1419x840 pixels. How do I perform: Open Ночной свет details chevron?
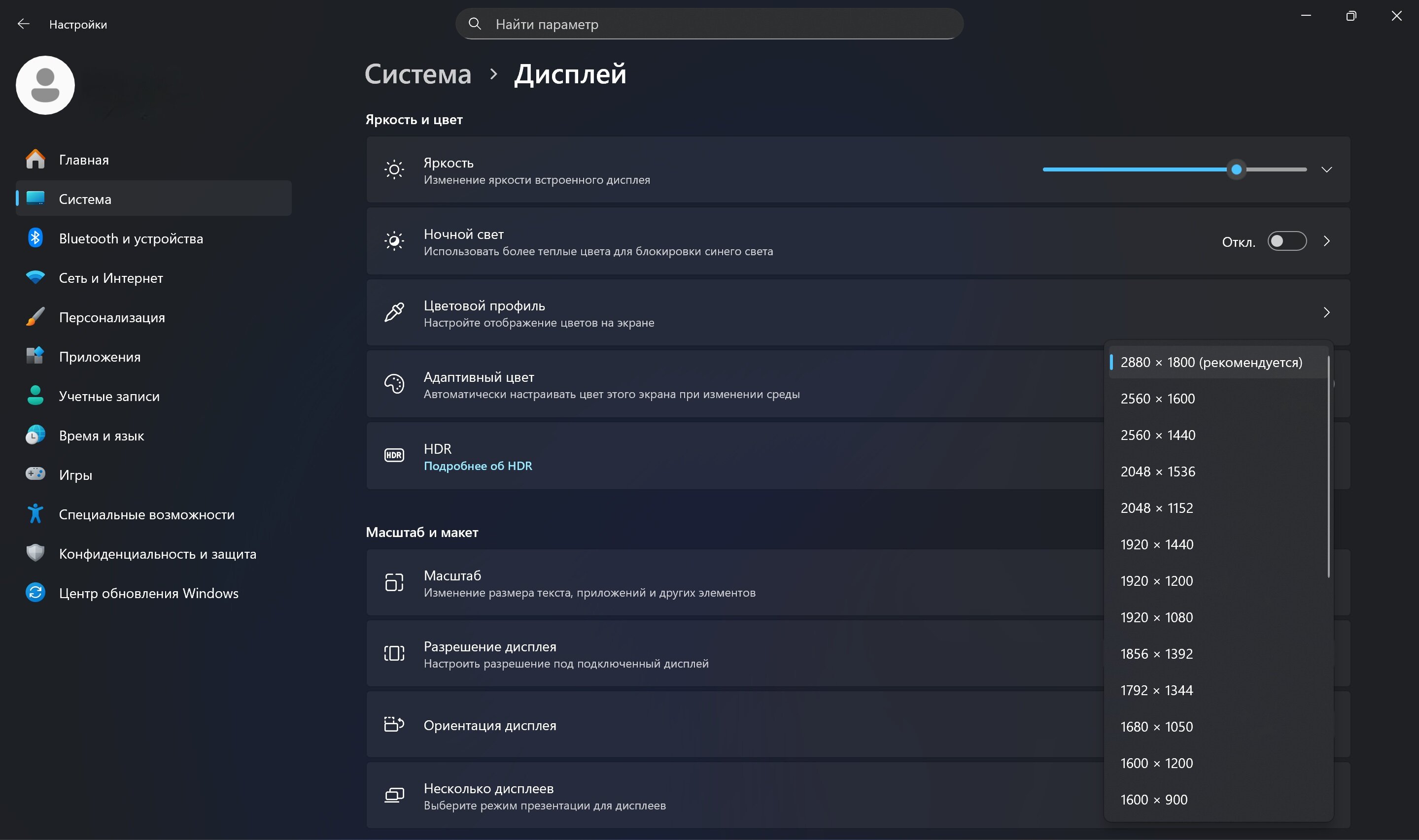(x=1326, y=241)
